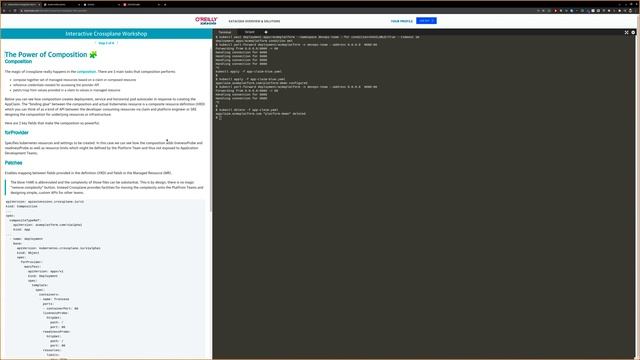Close the first active browser tab
The image size is (640, 360).
tap(39, 4)
